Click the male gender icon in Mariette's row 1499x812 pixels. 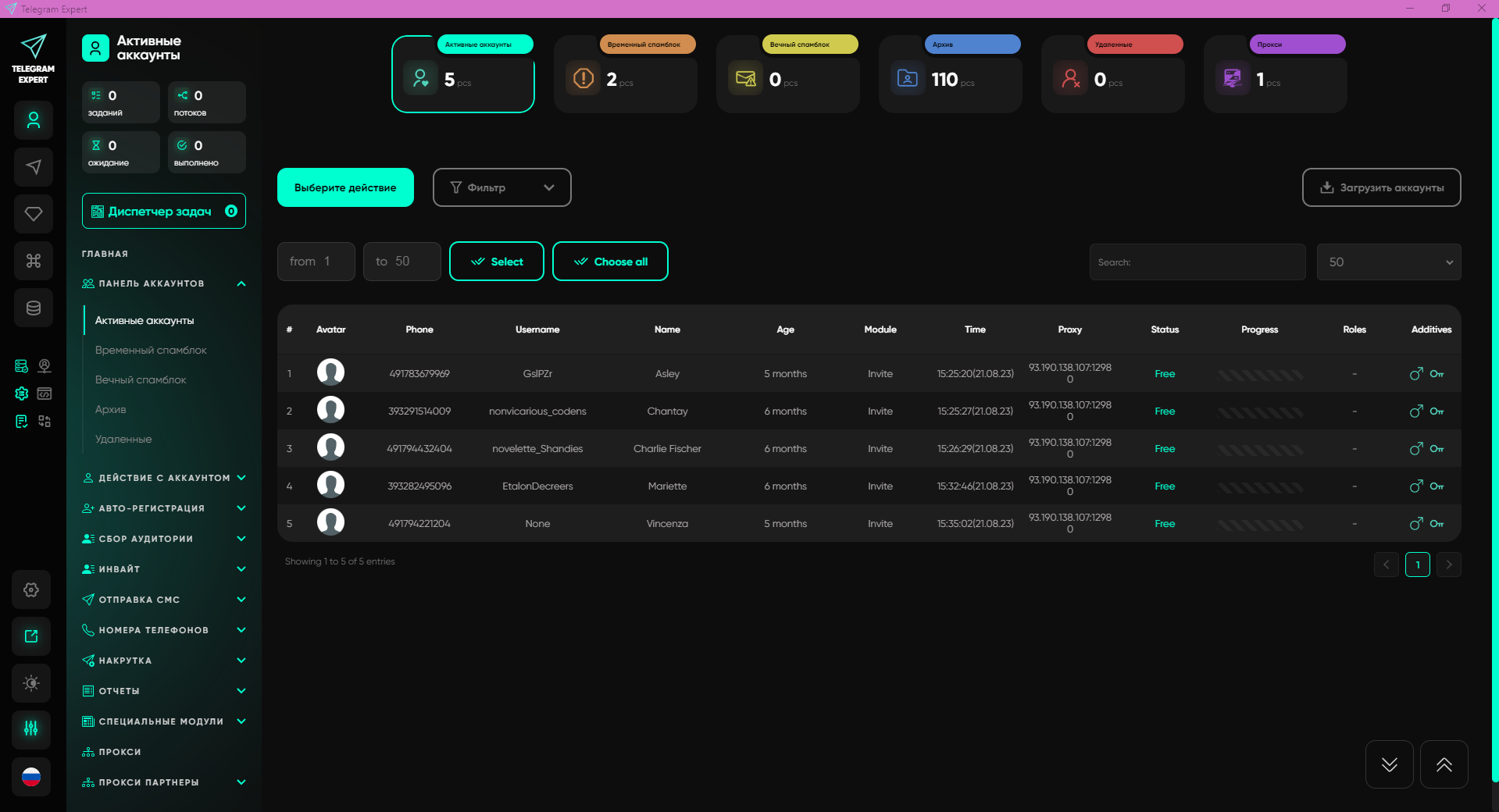(1416, 486)
